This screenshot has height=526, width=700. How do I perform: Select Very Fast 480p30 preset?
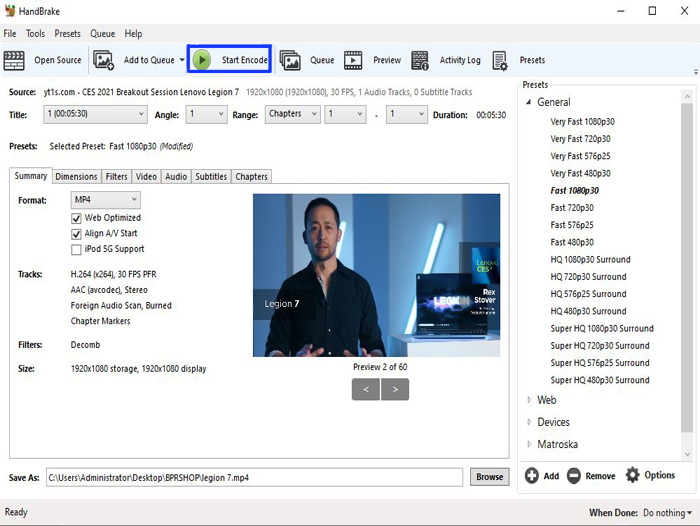580,173
